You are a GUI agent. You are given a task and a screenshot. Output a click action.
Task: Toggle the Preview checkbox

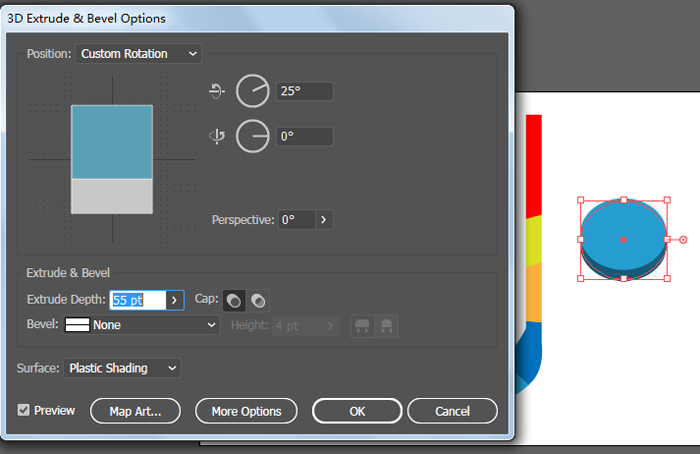tap(24, 410)
